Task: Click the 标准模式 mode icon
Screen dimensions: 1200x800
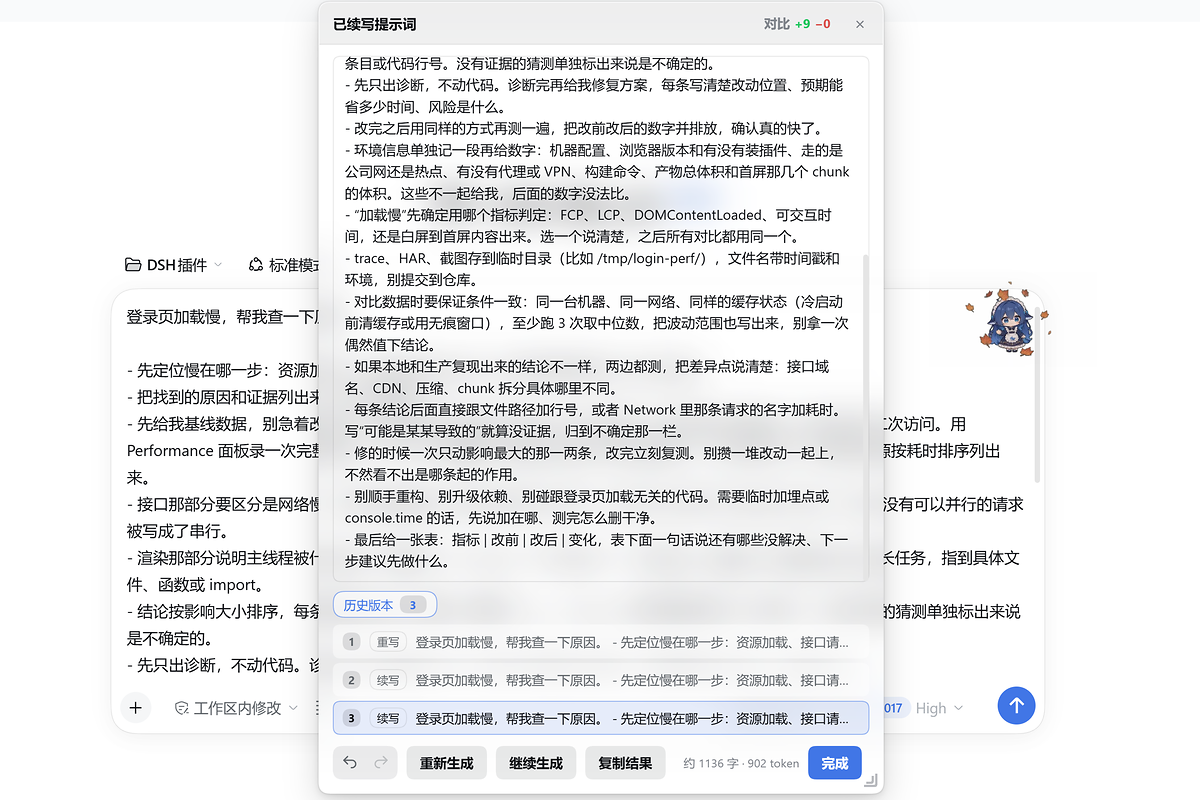Action: click(x=256, y=265)
